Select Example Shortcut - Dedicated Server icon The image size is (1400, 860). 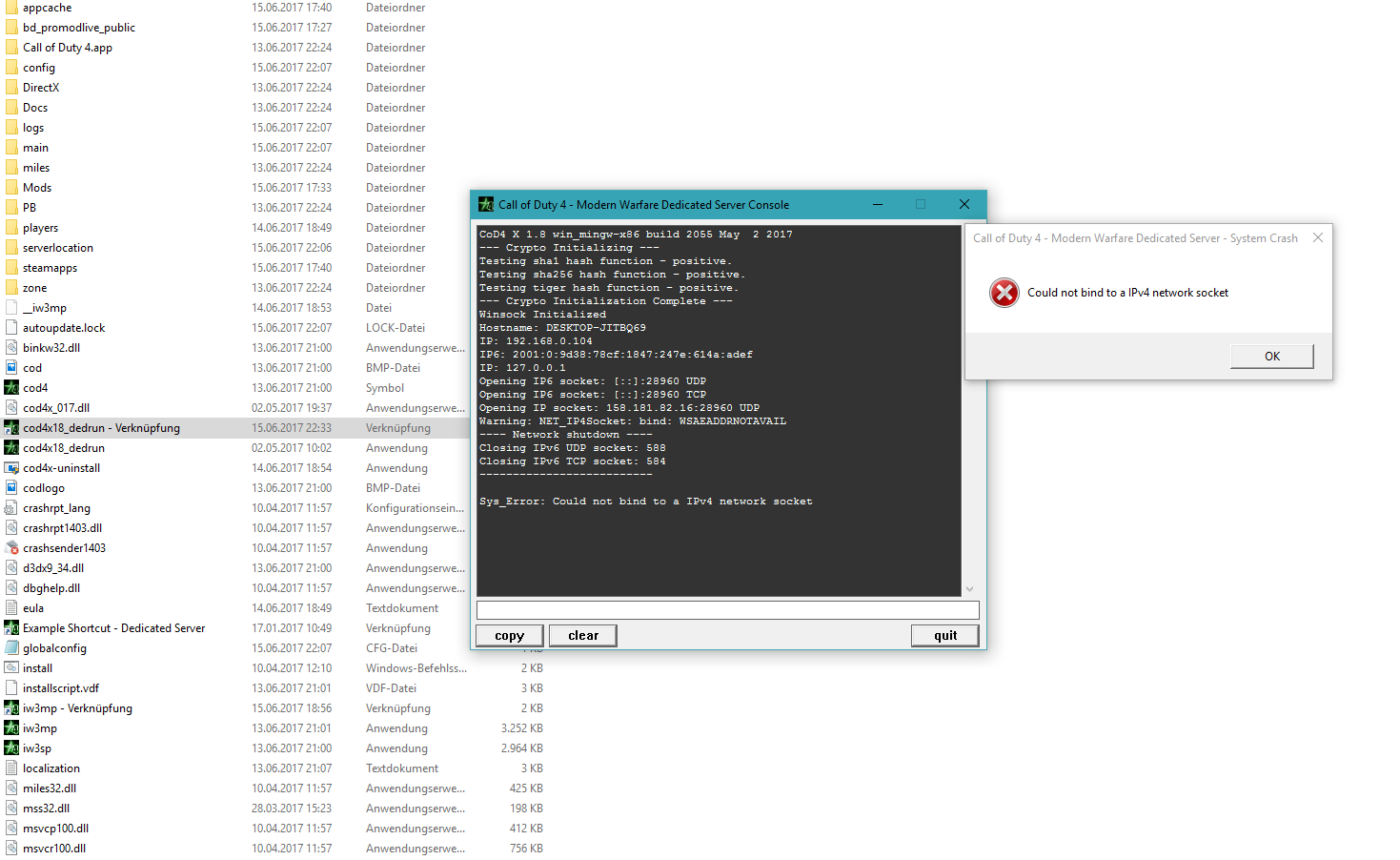tap(11, 628)
